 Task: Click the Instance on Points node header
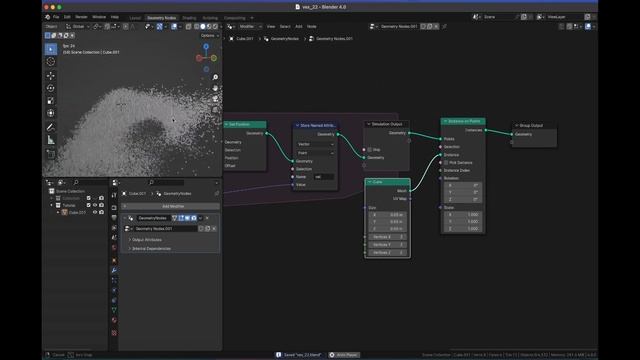pos(463,121)
